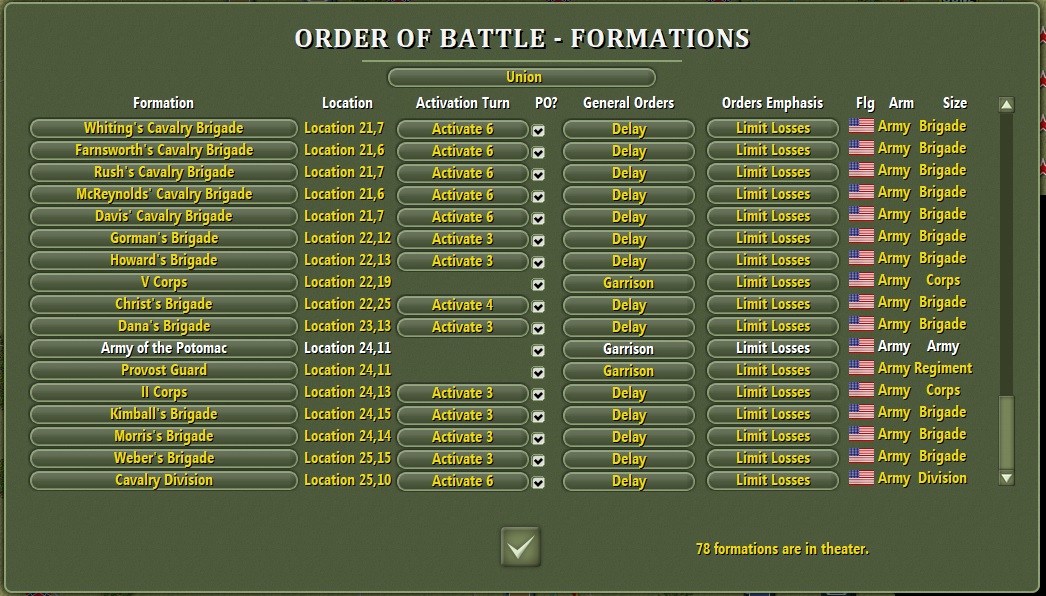Click the II Corps flag icon
1046x596 pixels.
[859, 392]
